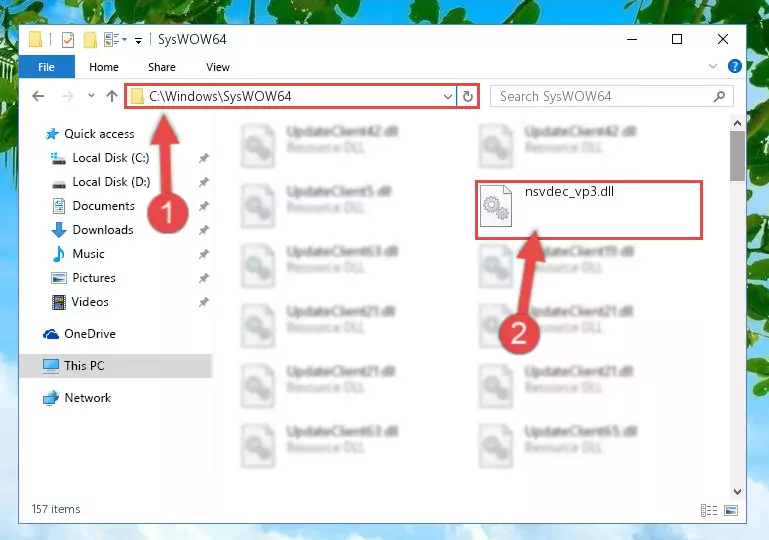Click the pin icon next to Local Disk (C:)

pyautogui.click(x=204, y=158)
